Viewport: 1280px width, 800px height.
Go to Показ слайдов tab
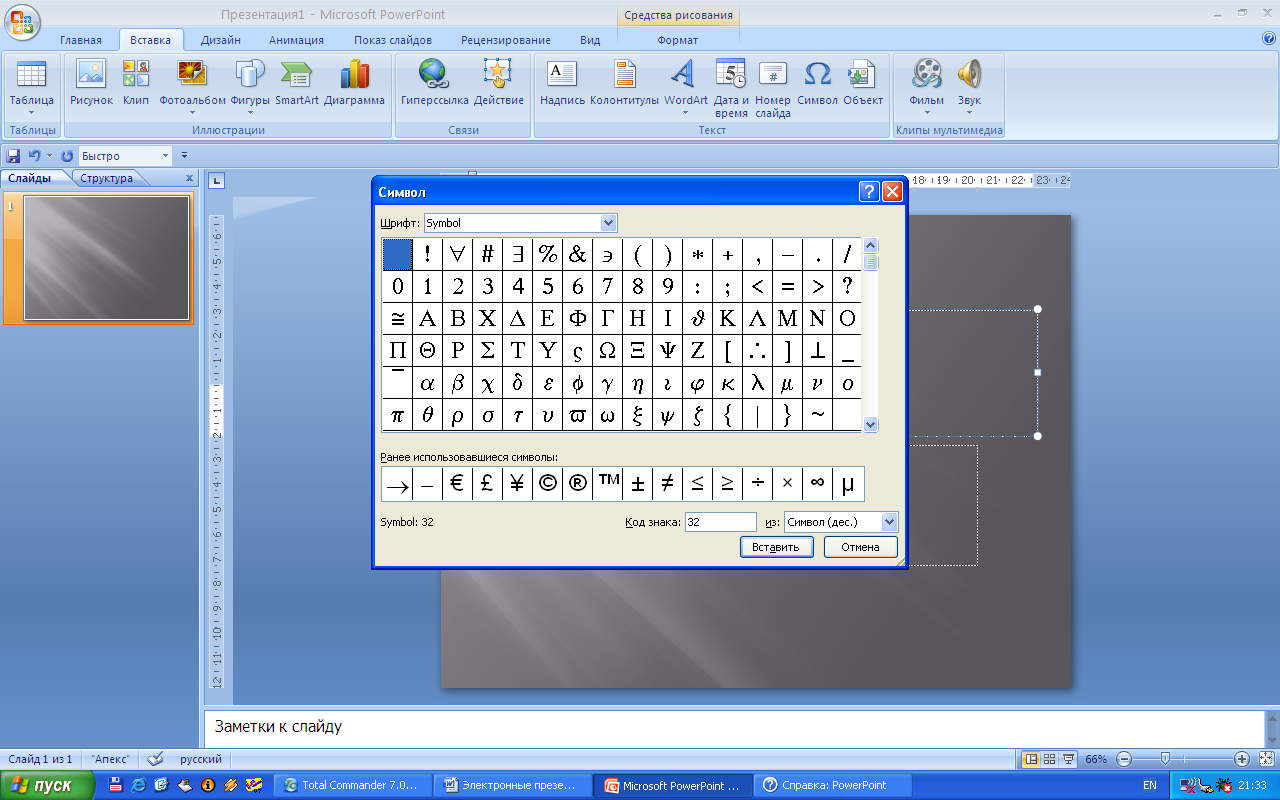coord(393,40)
